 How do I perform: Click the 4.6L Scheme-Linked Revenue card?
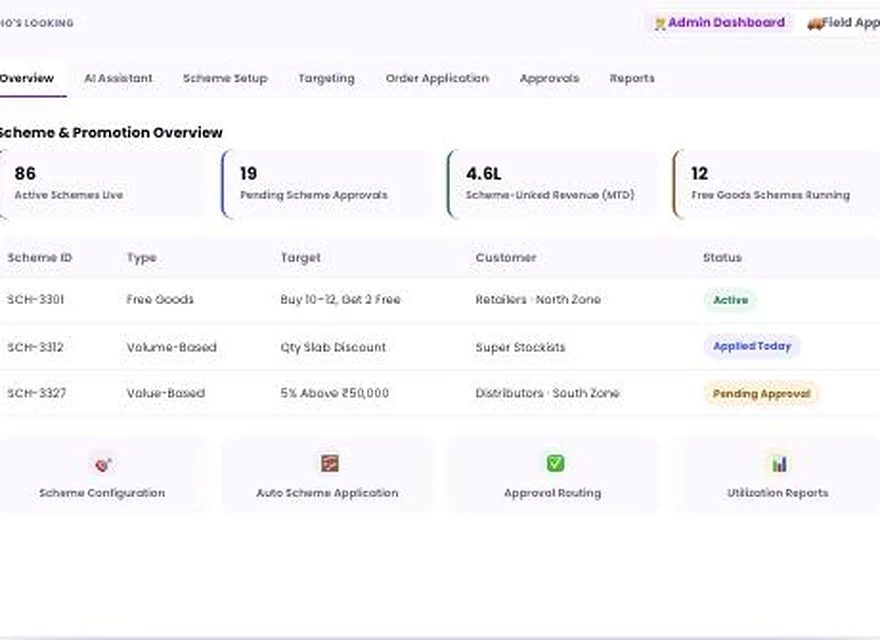[553, 184]
